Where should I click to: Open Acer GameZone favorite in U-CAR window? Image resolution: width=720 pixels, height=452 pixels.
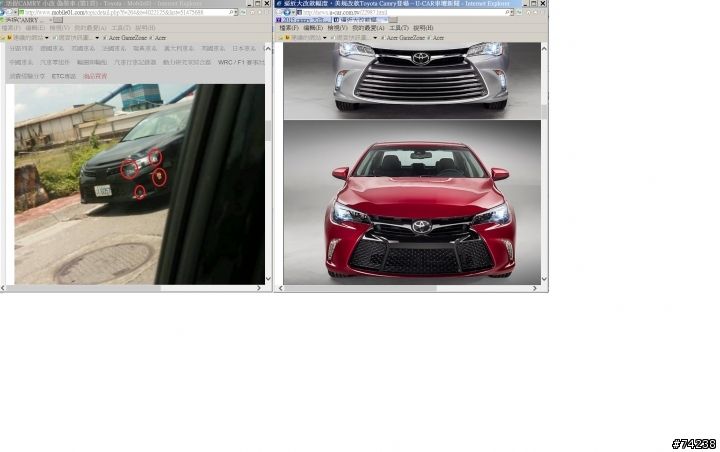click(x=403, y=38)
